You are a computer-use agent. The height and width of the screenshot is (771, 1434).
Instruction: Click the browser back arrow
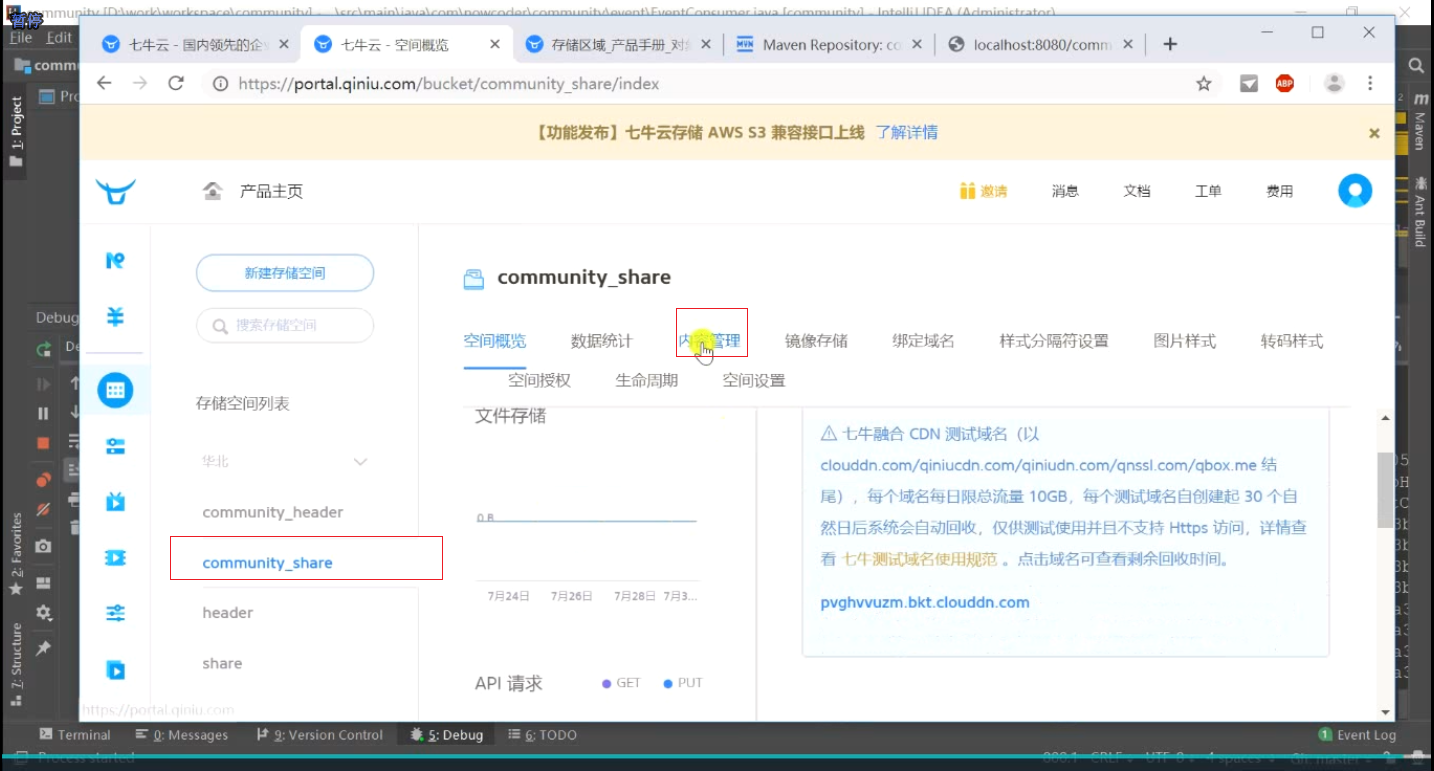(x=104, y=84)
